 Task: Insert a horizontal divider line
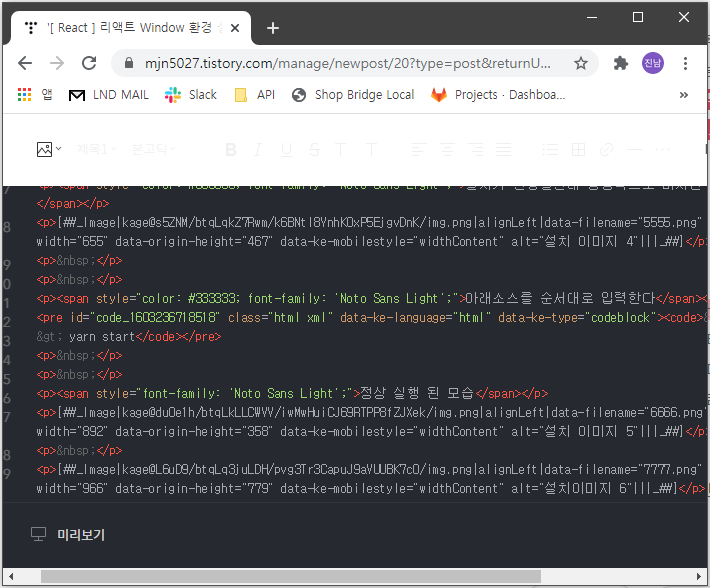tap(634, 149)
